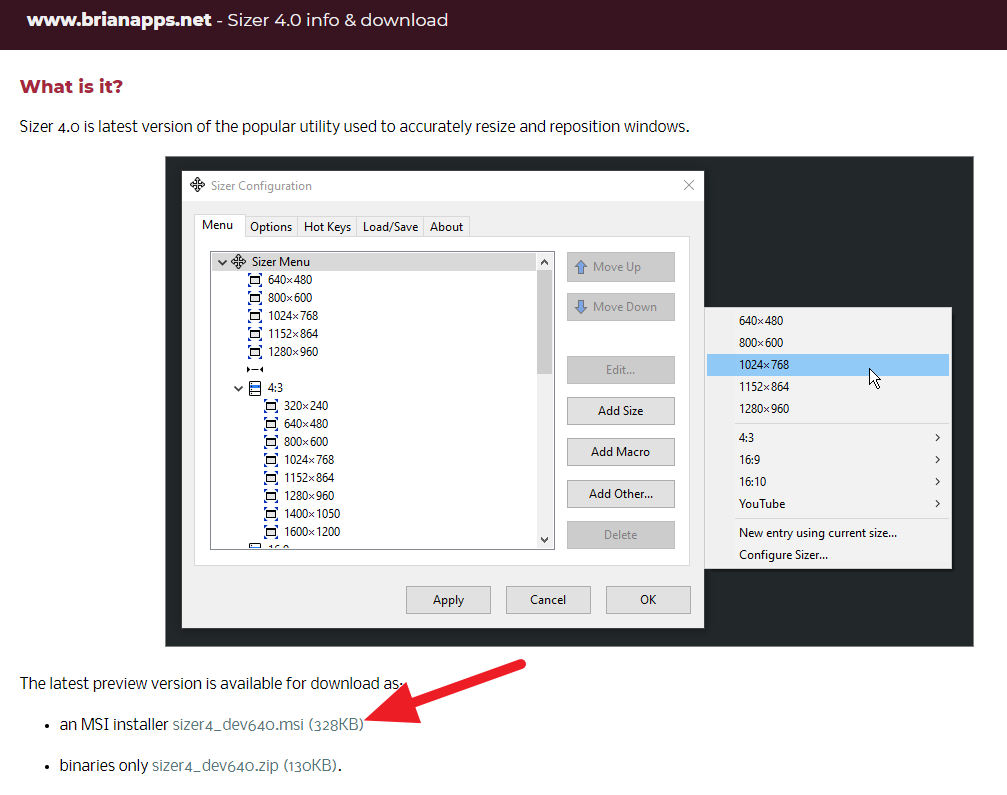Select New entry using current size
Image resolution: width=1007 pixels, height=795 pixels.
(x=828, y=533)
